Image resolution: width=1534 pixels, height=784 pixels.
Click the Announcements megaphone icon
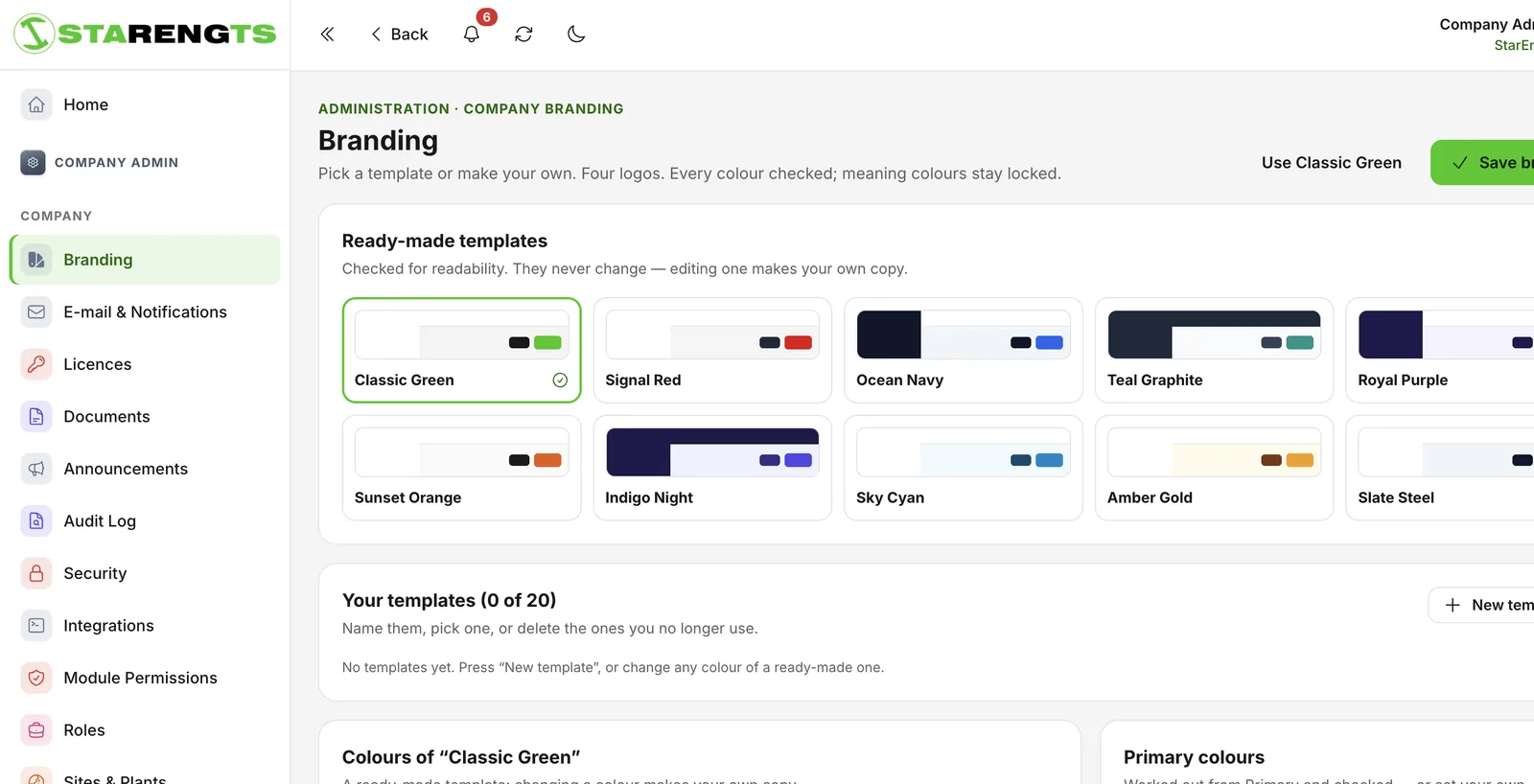pyautogui.click(x=36, y=469)
